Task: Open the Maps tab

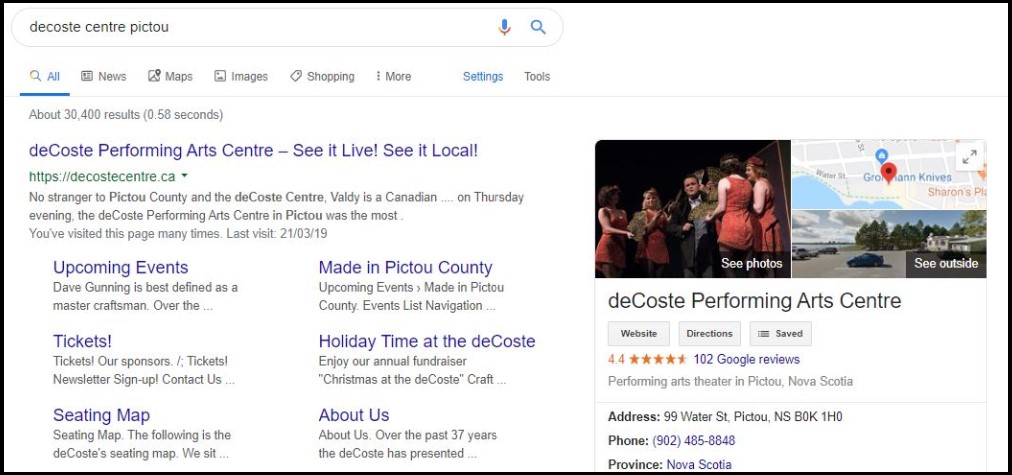Action: (x=170, y=76)
